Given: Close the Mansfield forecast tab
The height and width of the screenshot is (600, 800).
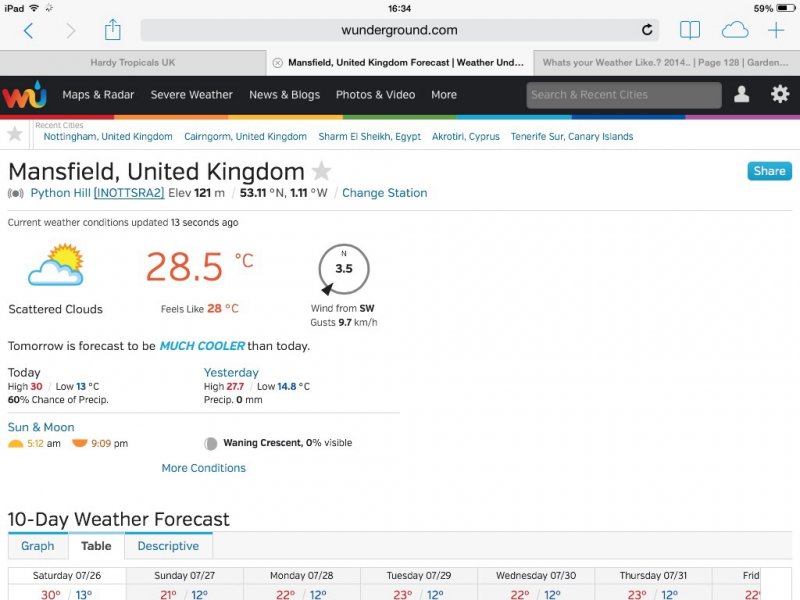Looking at the screenshot, I should 277,63.
